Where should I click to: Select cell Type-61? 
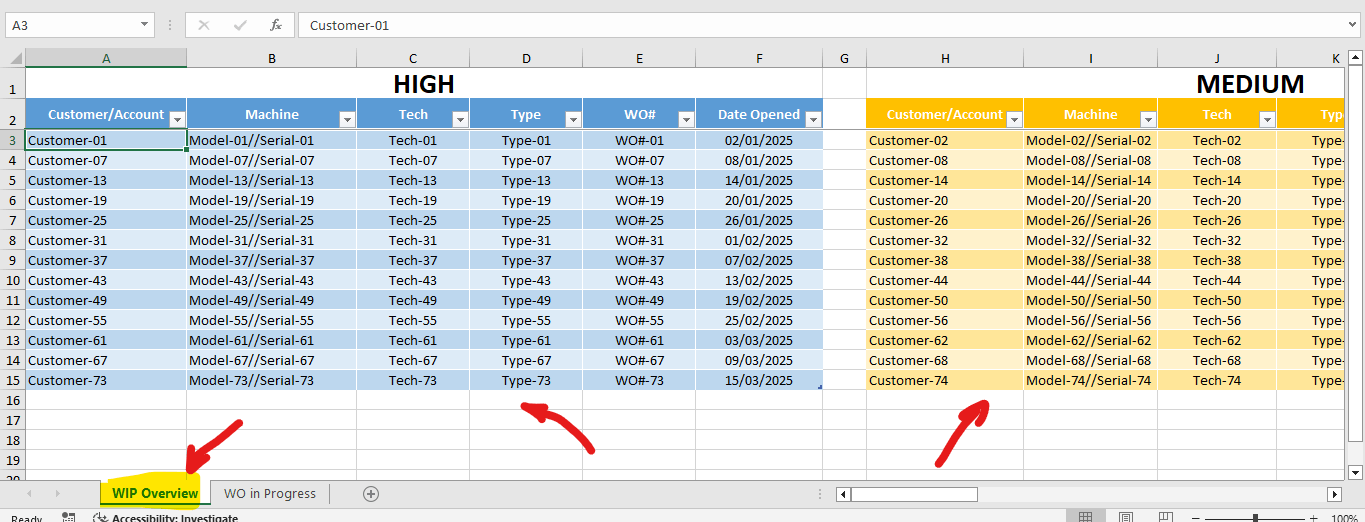click(526, 340)
